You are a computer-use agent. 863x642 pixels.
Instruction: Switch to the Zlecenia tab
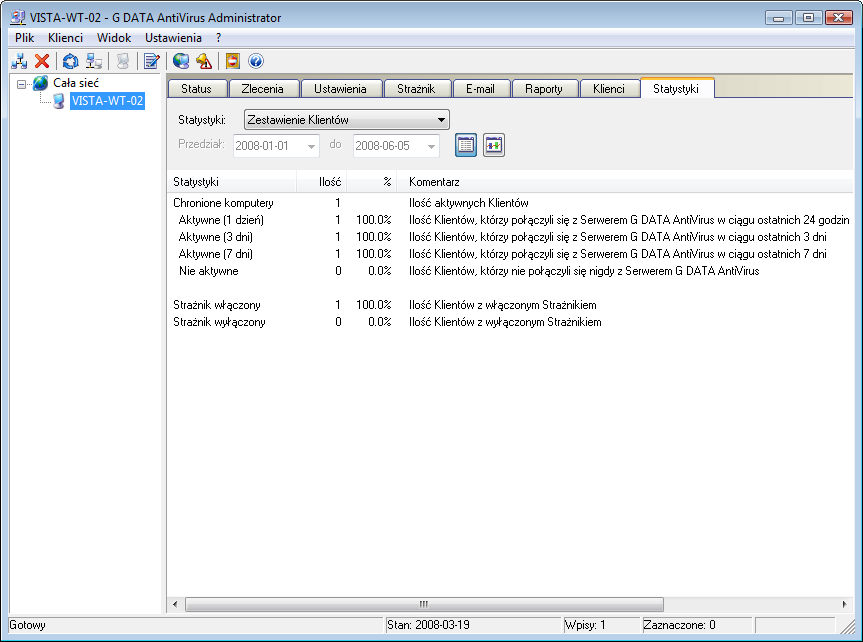click(x=263, y=89)
